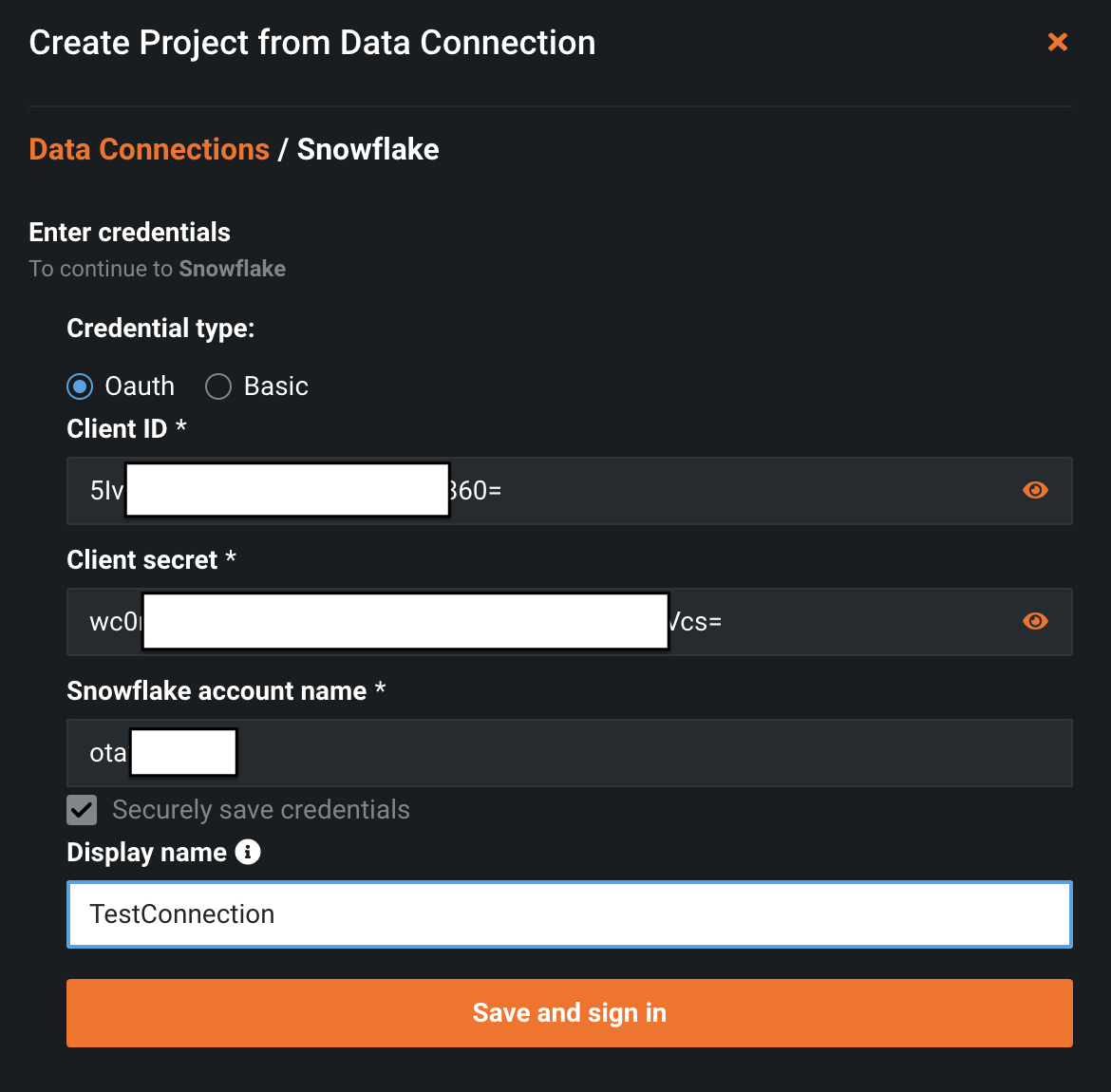Select Snowflake in the breadcrumb
Image resolution: width=1111 pixels, height=1092 pixels.
tap(368, 149)
